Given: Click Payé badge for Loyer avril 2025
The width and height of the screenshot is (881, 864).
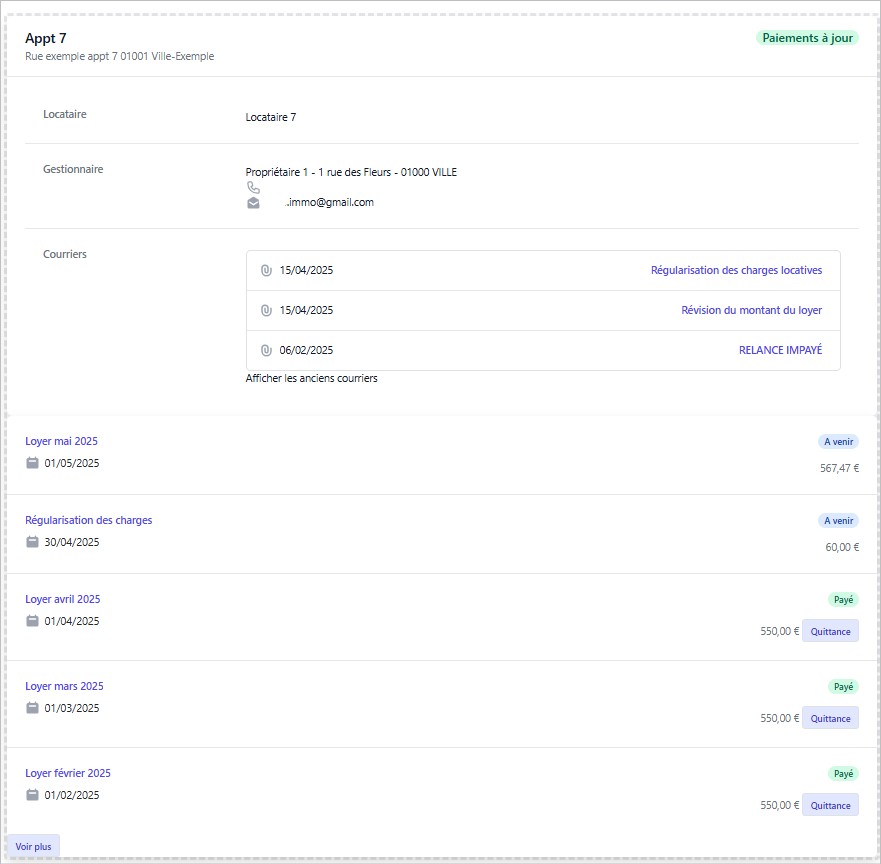Looking at the screenshot, I should point(843,599).
